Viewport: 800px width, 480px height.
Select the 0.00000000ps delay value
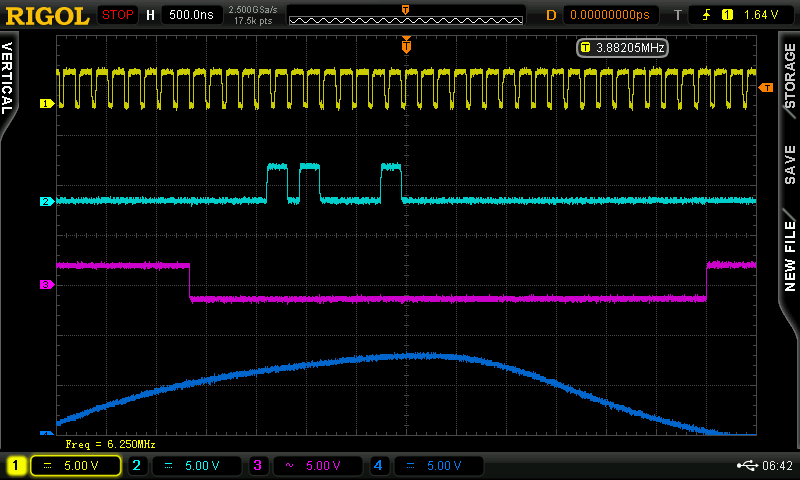tap(610, 15)
